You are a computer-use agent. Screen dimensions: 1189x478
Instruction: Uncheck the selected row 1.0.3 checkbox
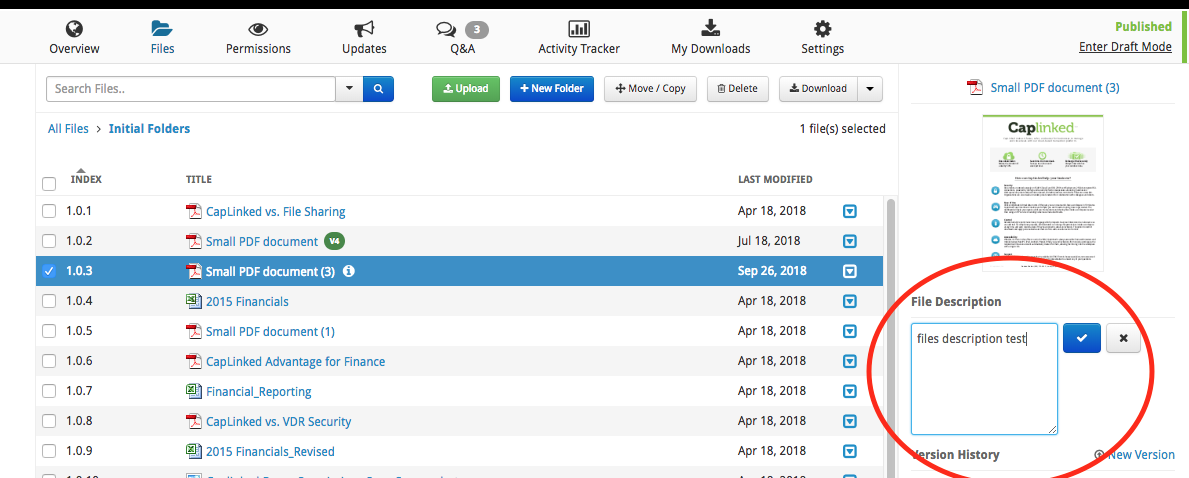49,271
